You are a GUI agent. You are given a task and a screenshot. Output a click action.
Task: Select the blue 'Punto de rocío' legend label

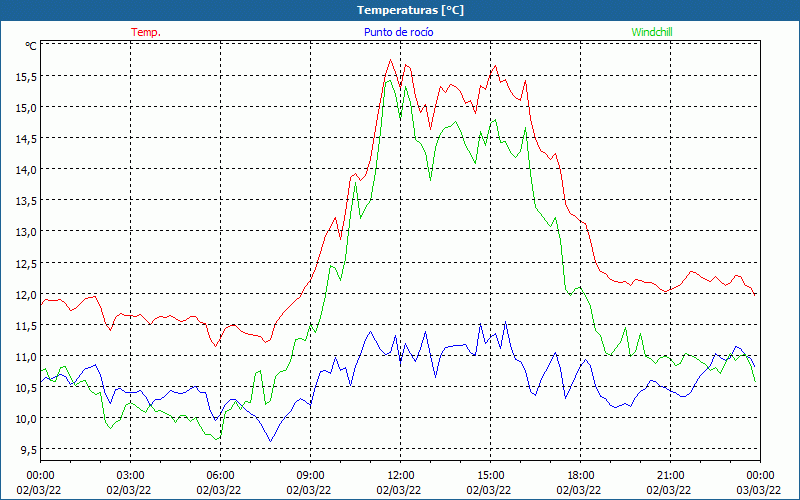[398, 32]
